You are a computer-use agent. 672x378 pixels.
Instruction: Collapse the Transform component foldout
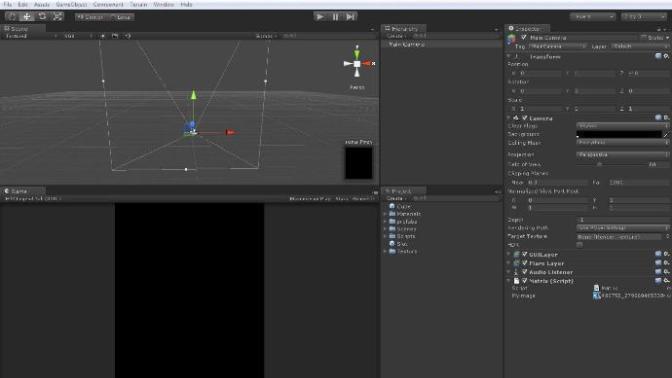(x=509, y=56)
